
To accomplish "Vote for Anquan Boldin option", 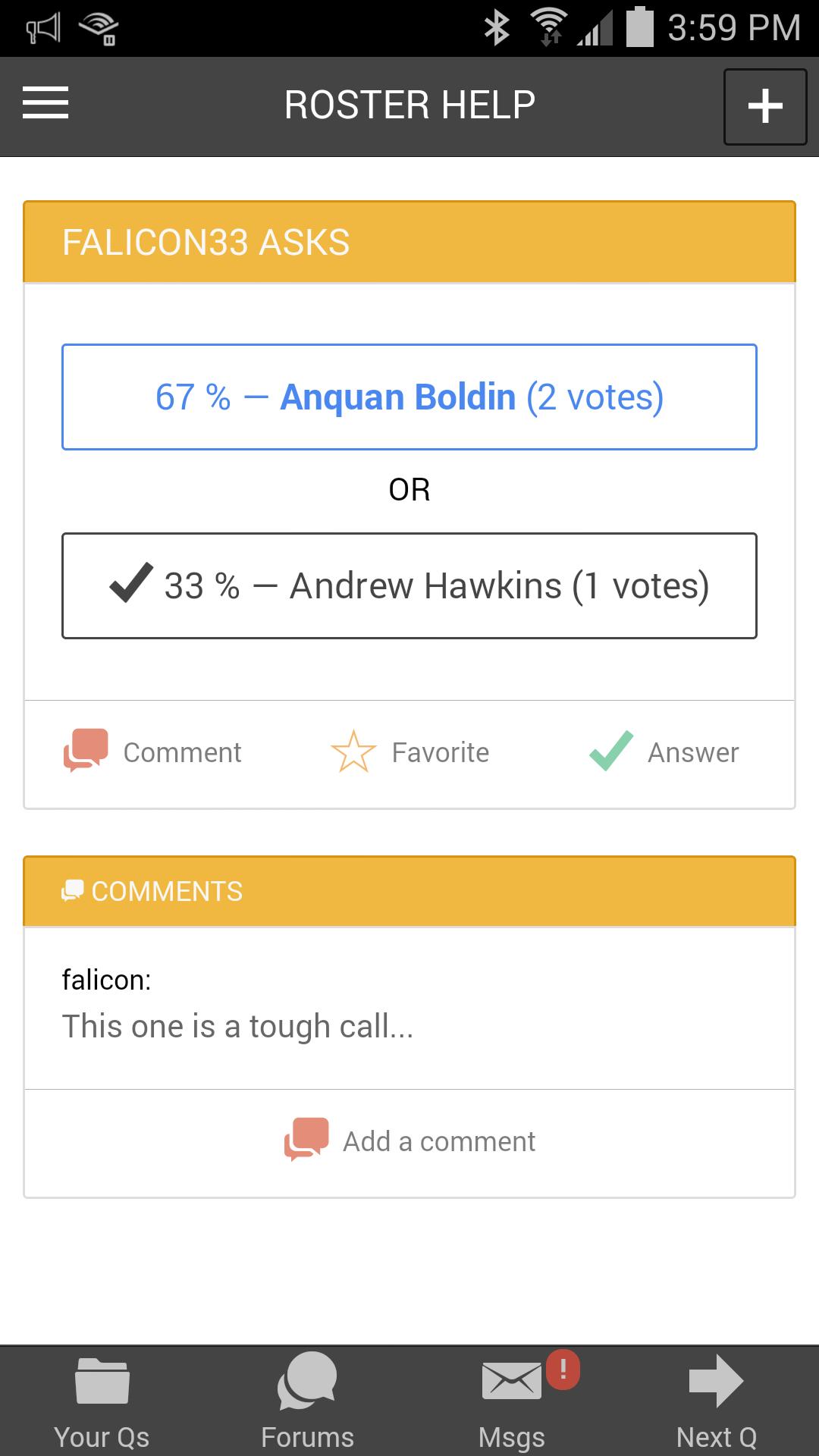I will 409,397.
